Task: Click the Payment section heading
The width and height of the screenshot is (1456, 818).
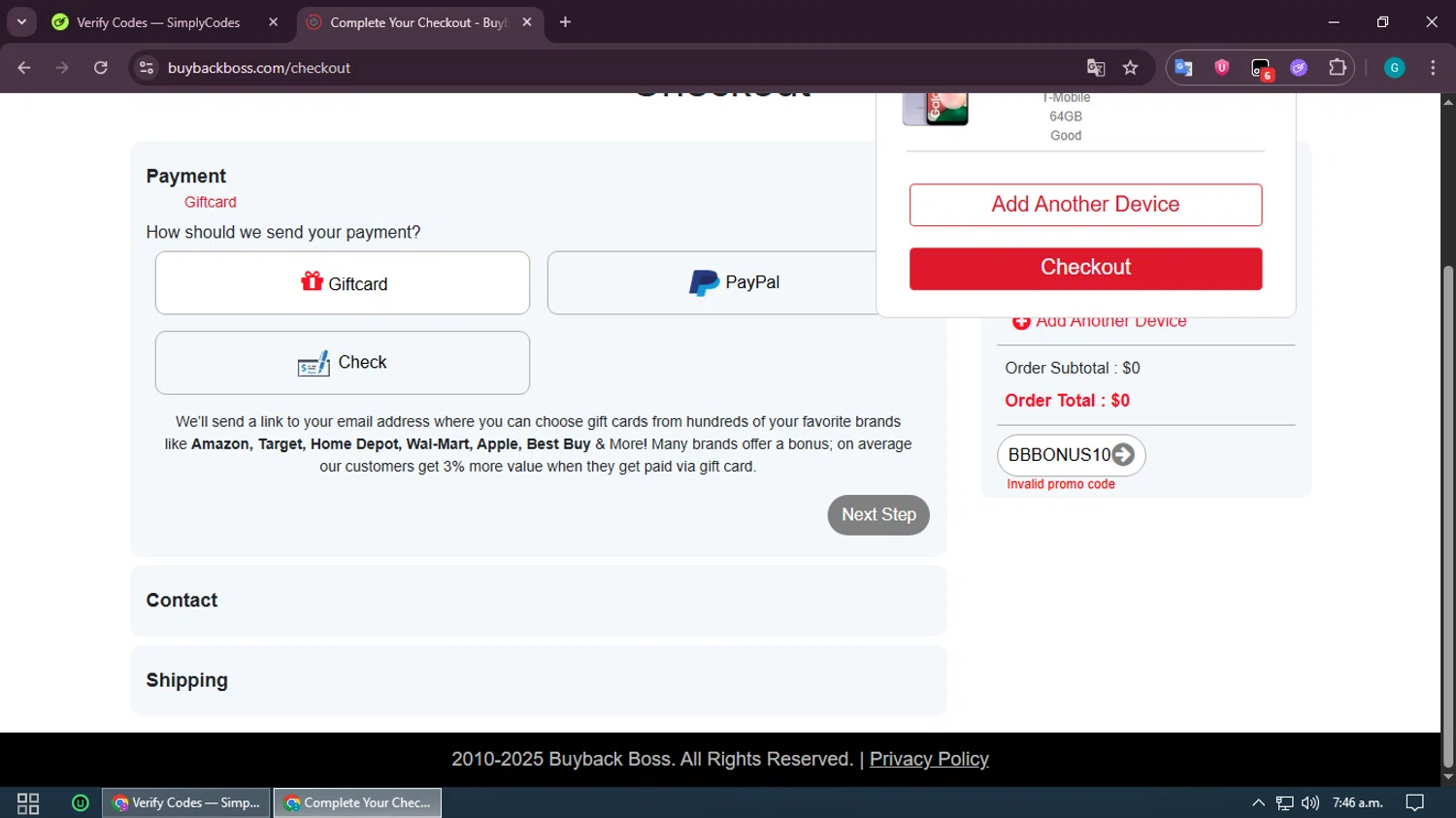Action: 186,177
